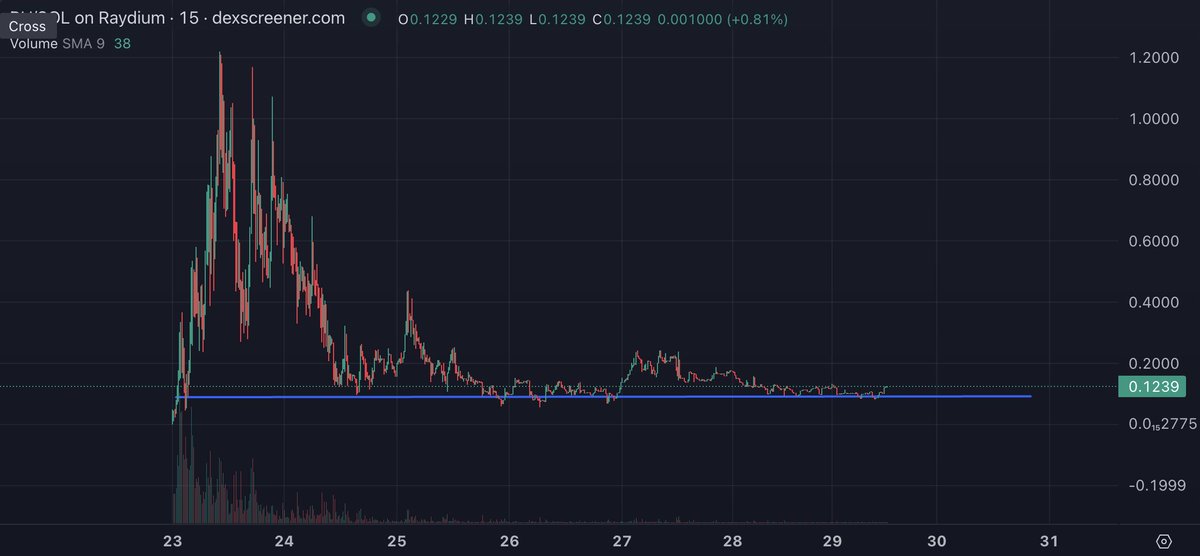Click the 'Volume' indicator legend label
Image resolution: width=1200 pixels, height=556 pixels.
34,44
